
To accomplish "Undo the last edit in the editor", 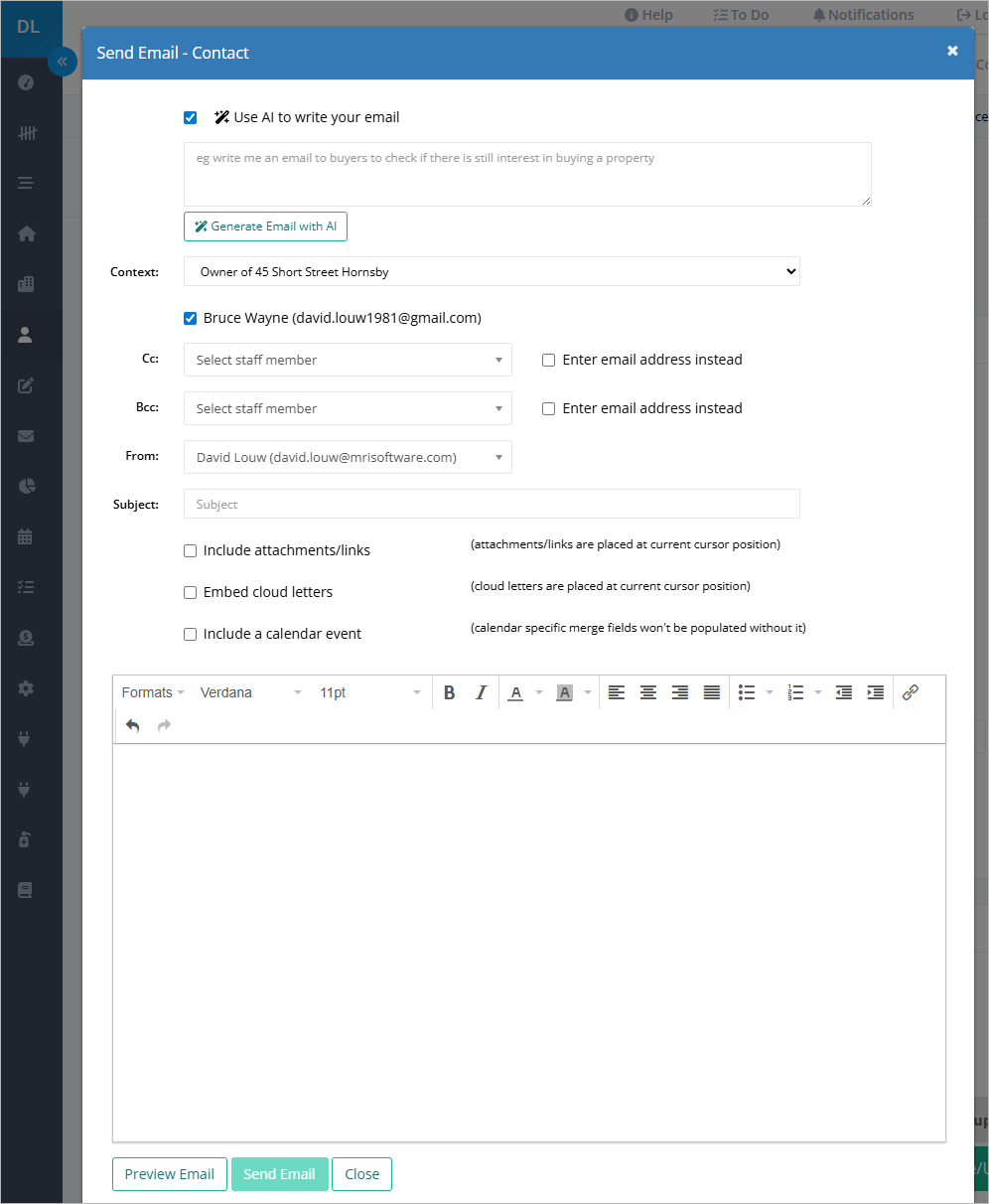I will tap(133, 726).
